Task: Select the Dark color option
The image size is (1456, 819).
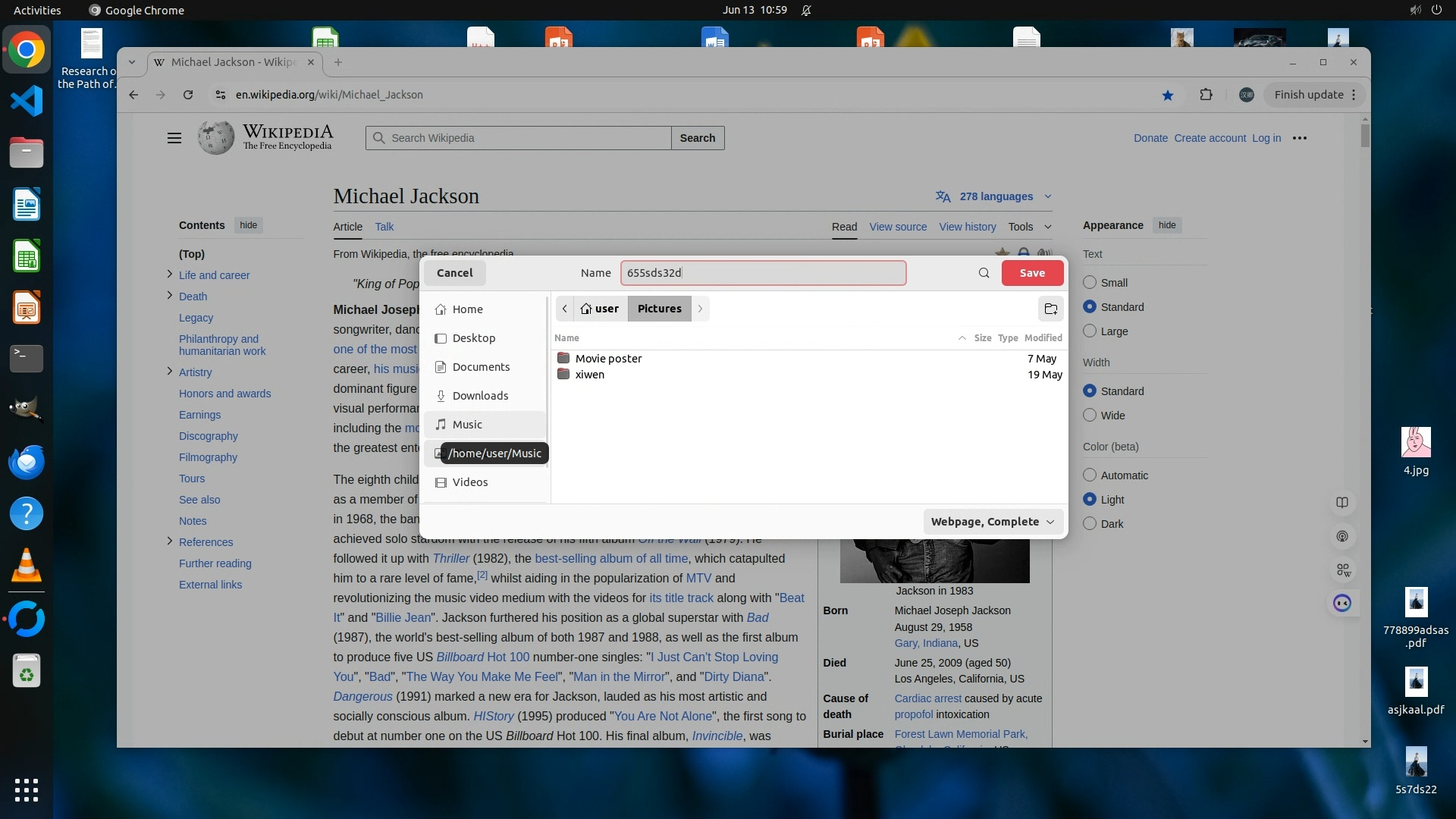Action: pyautogui.click(x=1090, y=524)
